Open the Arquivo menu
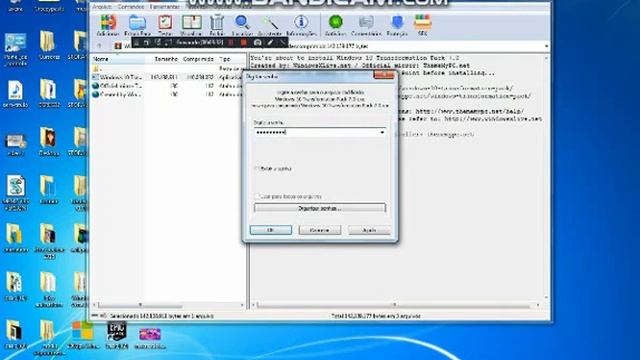This screenshot has height=360, width=640. [x=102, y=7]
